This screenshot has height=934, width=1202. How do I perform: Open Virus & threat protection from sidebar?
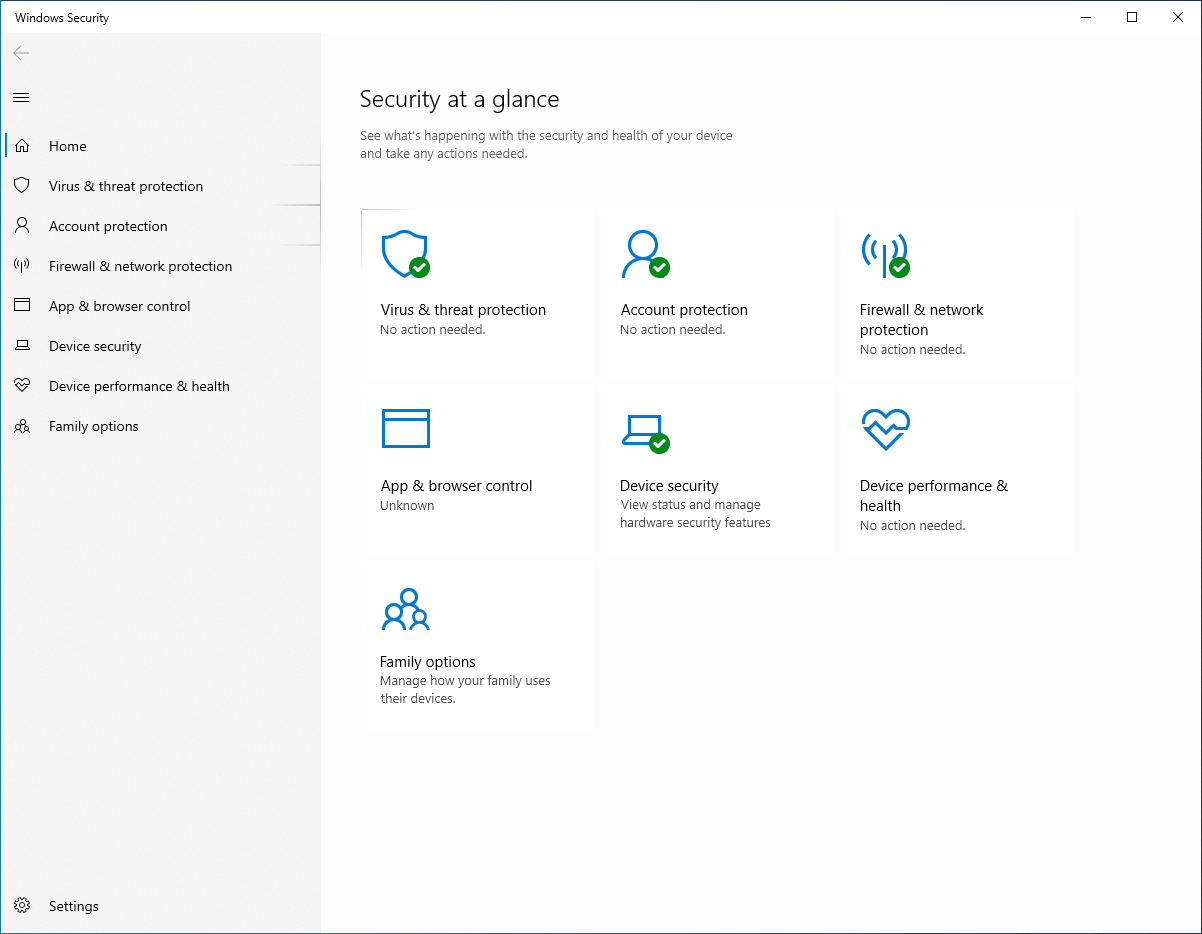(161, 186)
